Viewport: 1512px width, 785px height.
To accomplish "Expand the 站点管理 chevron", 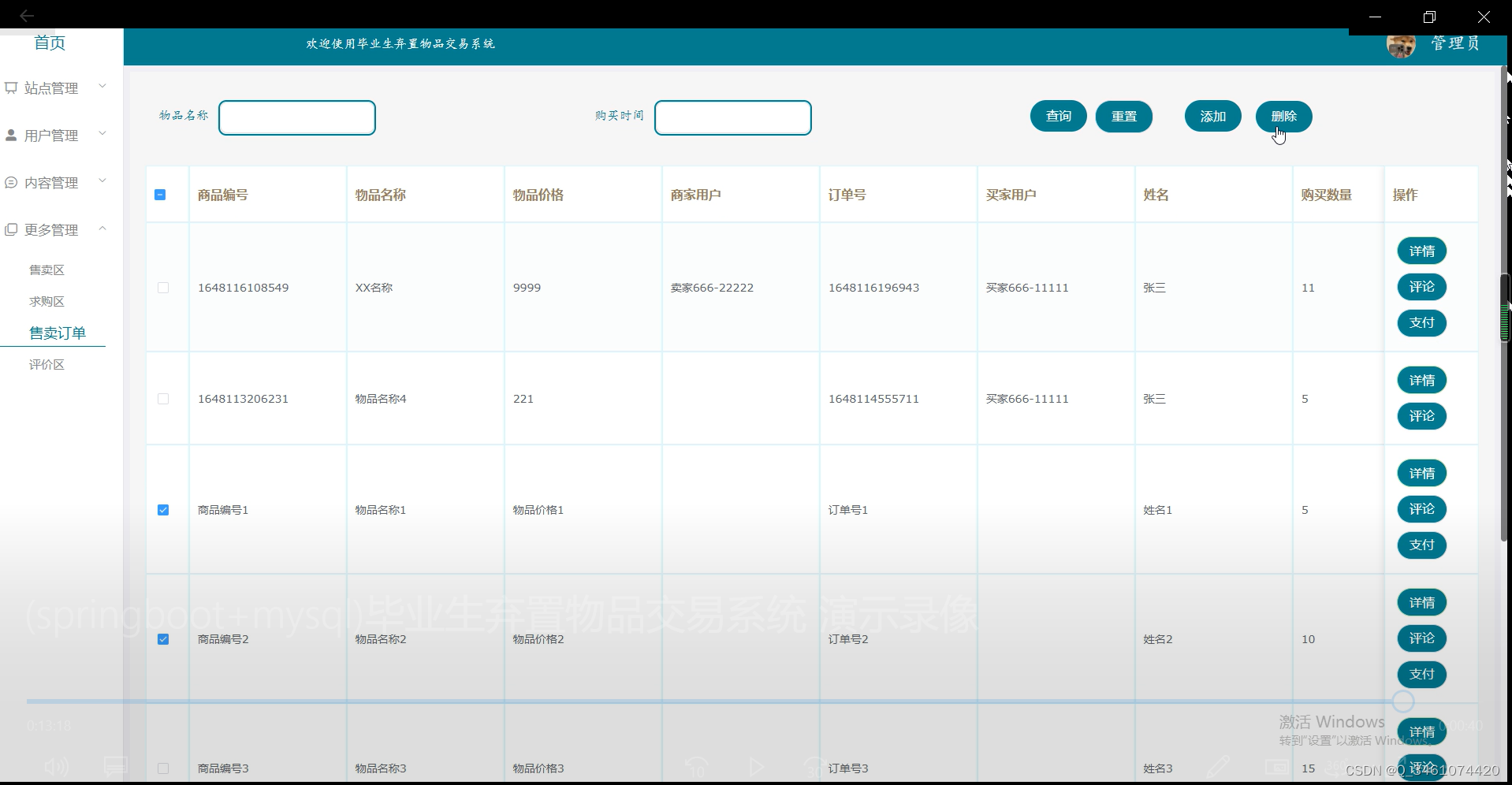I will click(x=102, y=86).
